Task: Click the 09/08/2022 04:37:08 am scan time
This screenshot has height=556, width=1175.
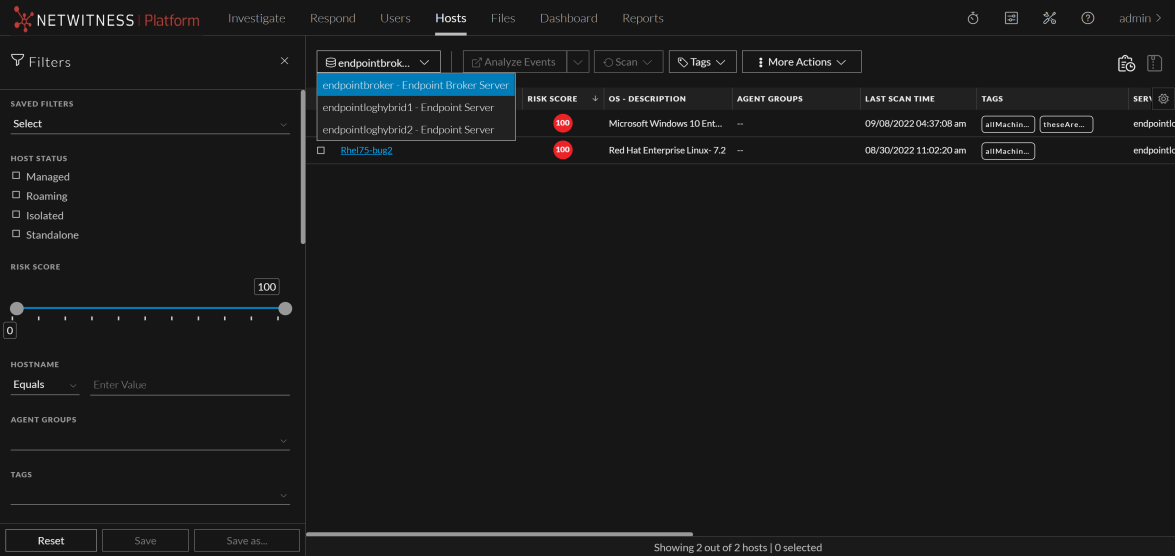Action: 915,124
